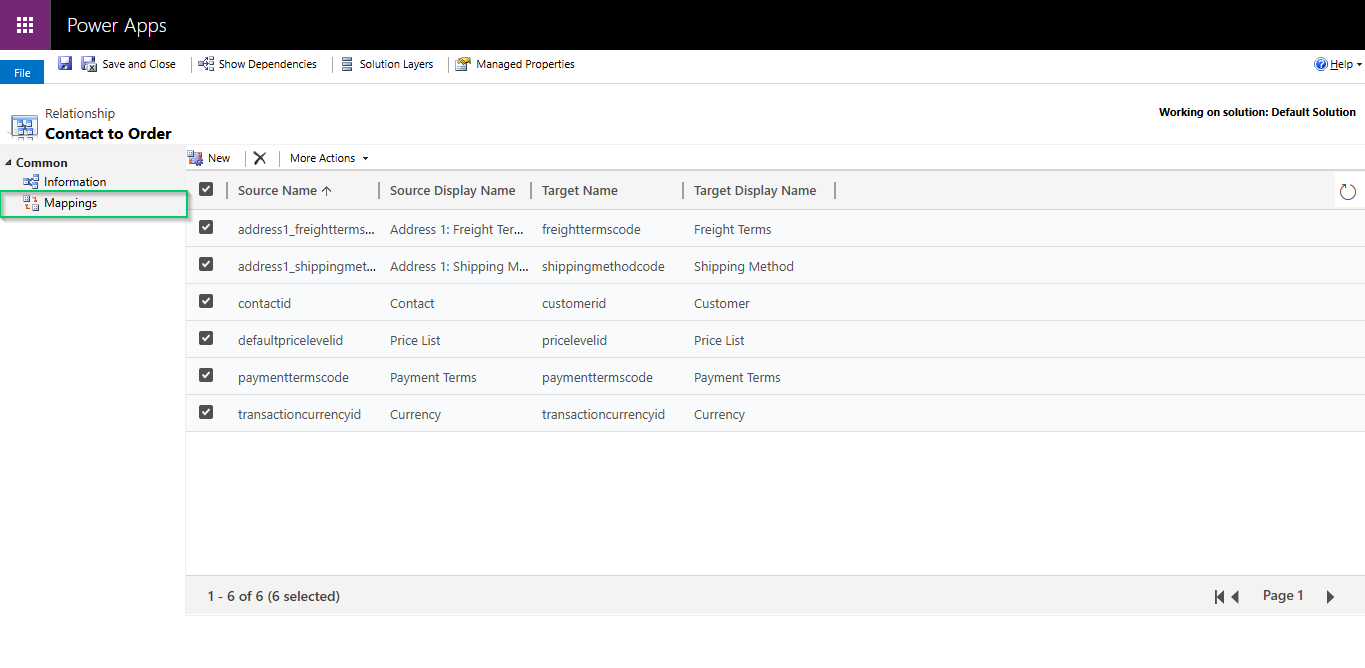
Task: Click the Show Dependencies button label
Action: coord(268,64)
